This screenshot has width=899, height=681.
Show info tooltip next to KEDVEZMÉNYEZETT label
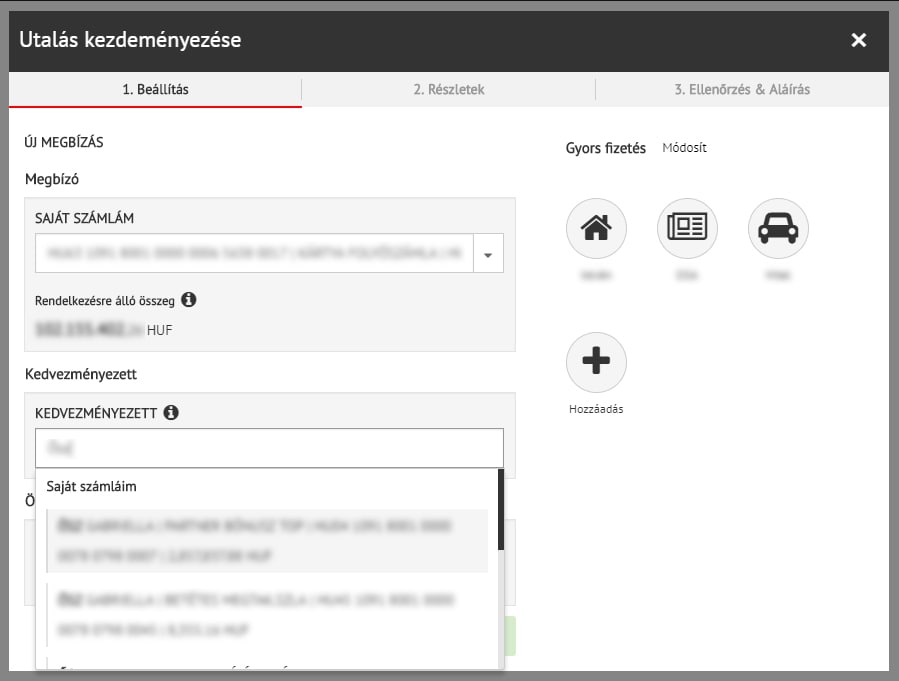pos(171,412)
